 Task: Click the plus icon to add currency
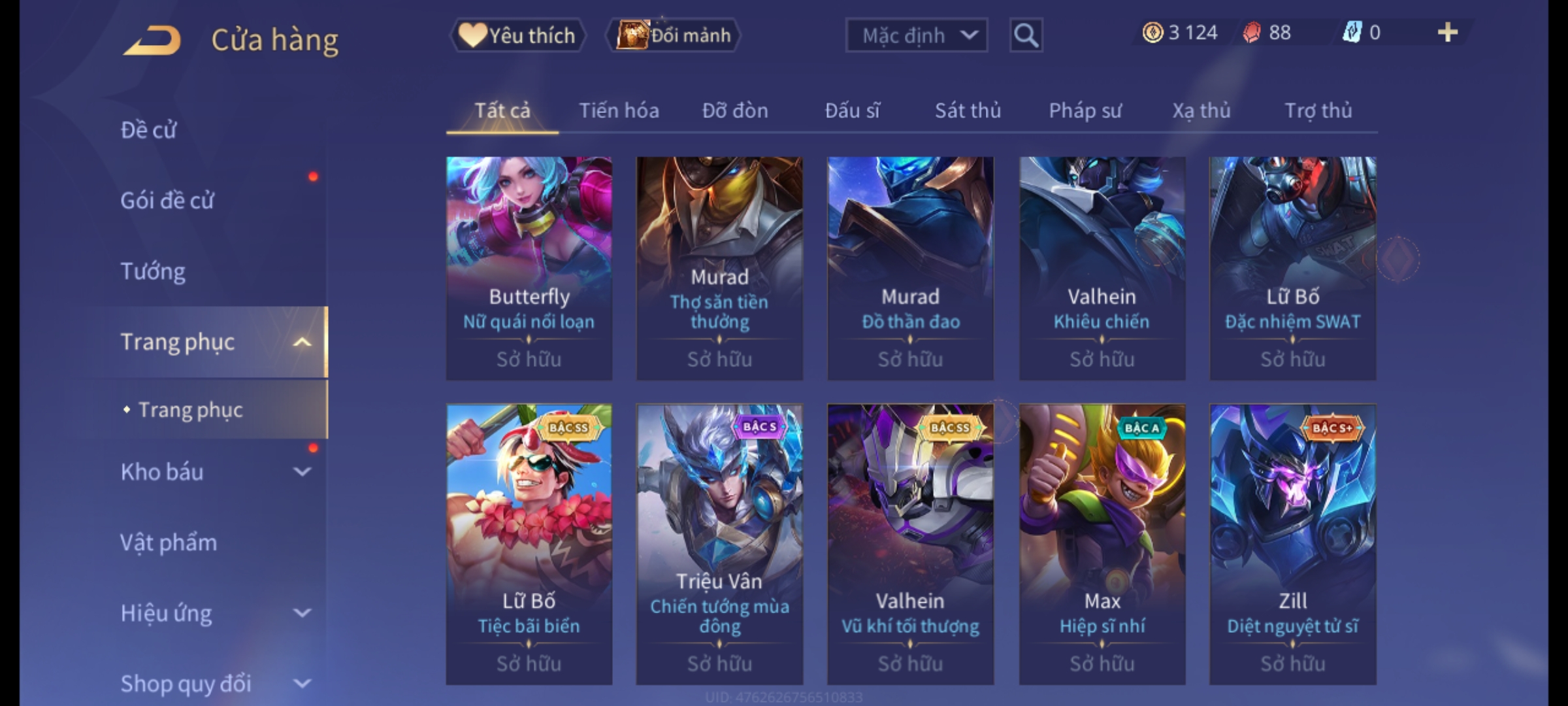pos(1448,33)
